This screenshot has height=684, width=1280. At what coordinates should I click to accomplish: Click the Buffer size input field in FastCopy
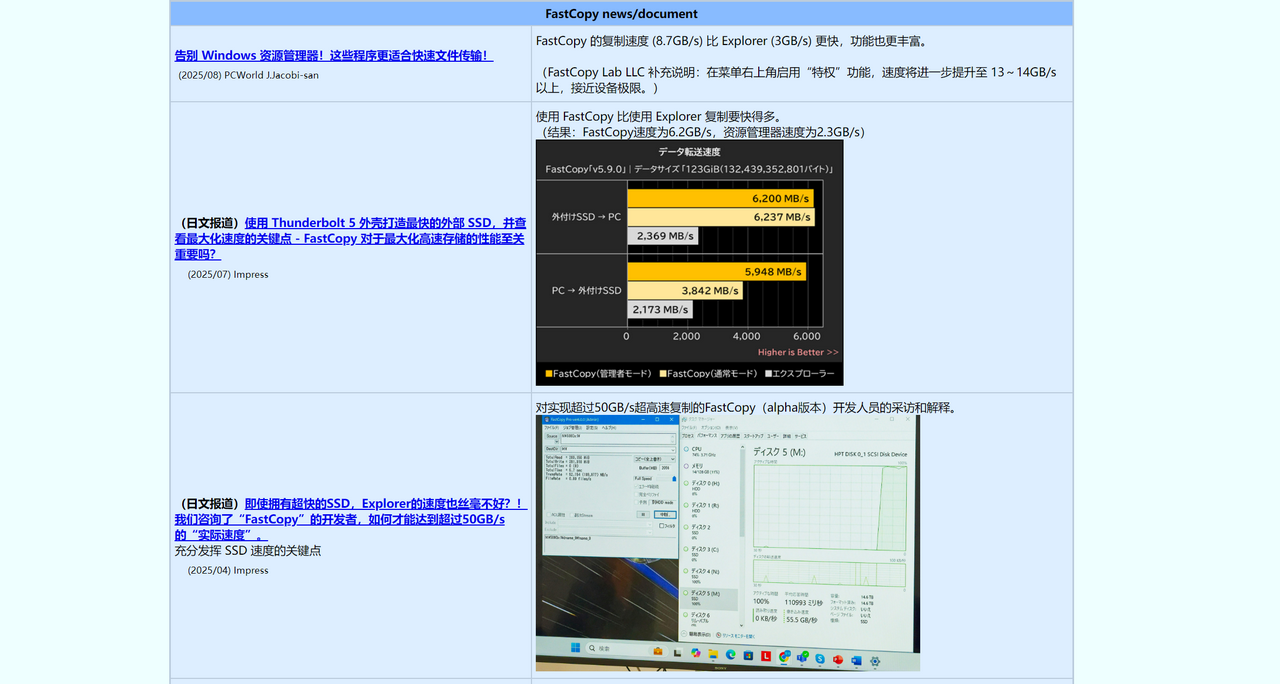[665, 468]
